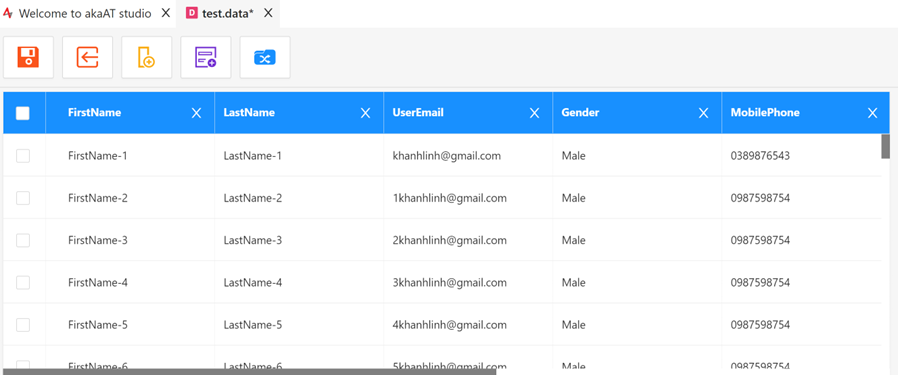Tick the FirstName-4 row checkbox
This screenshot has height=375, width=898.
point(23,283)
